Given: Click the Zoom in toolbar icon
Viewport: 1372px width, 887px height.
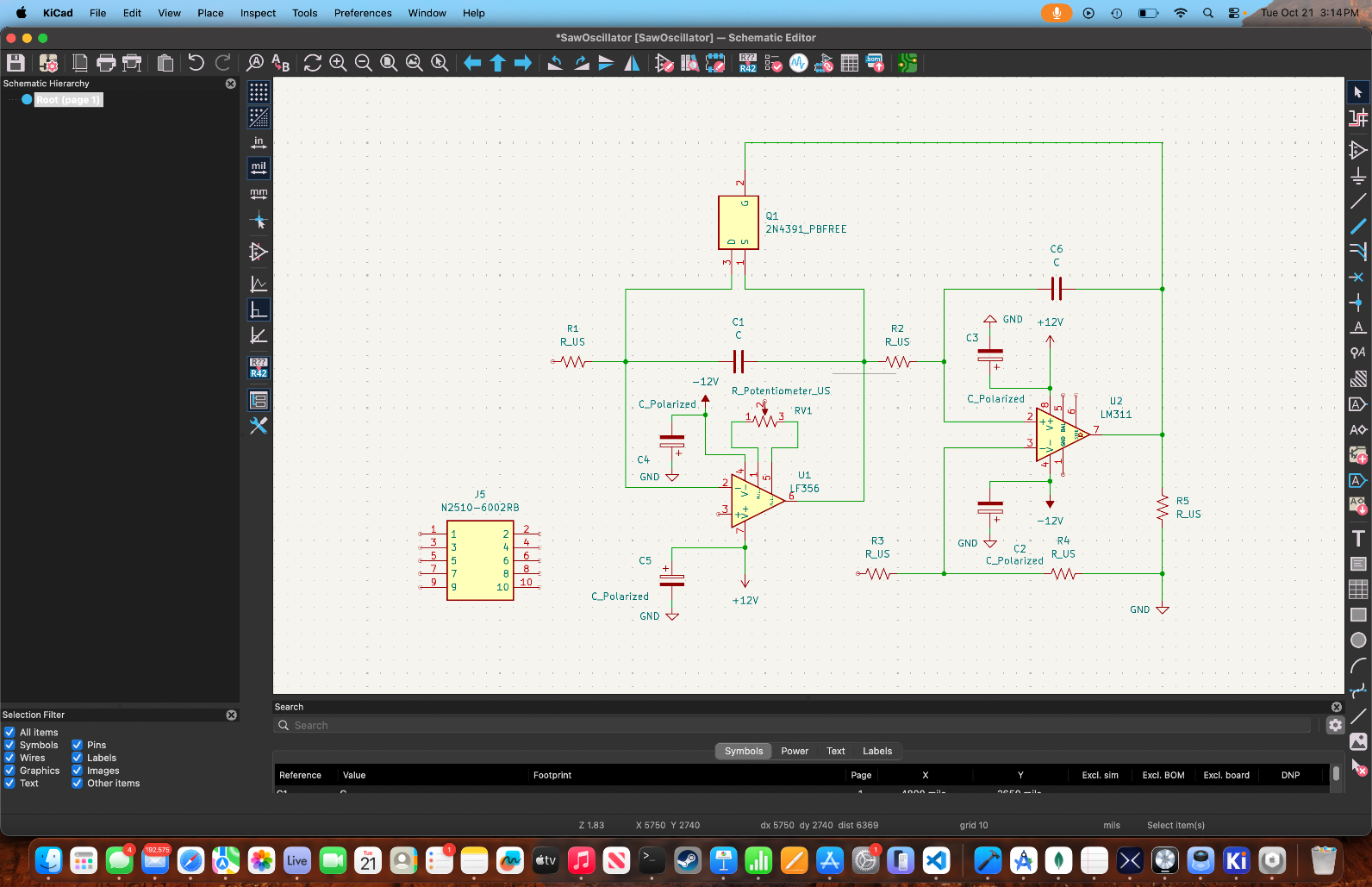Looking at the screenshot, I should coord(338,63).
